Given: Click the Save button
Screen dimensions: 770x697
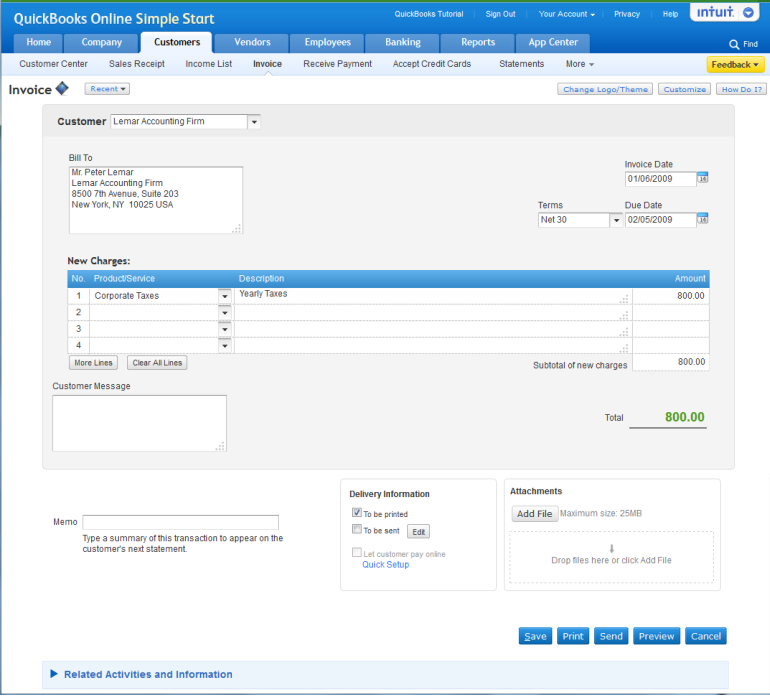Looking at the screenshot, I should [x=535, y=636].
